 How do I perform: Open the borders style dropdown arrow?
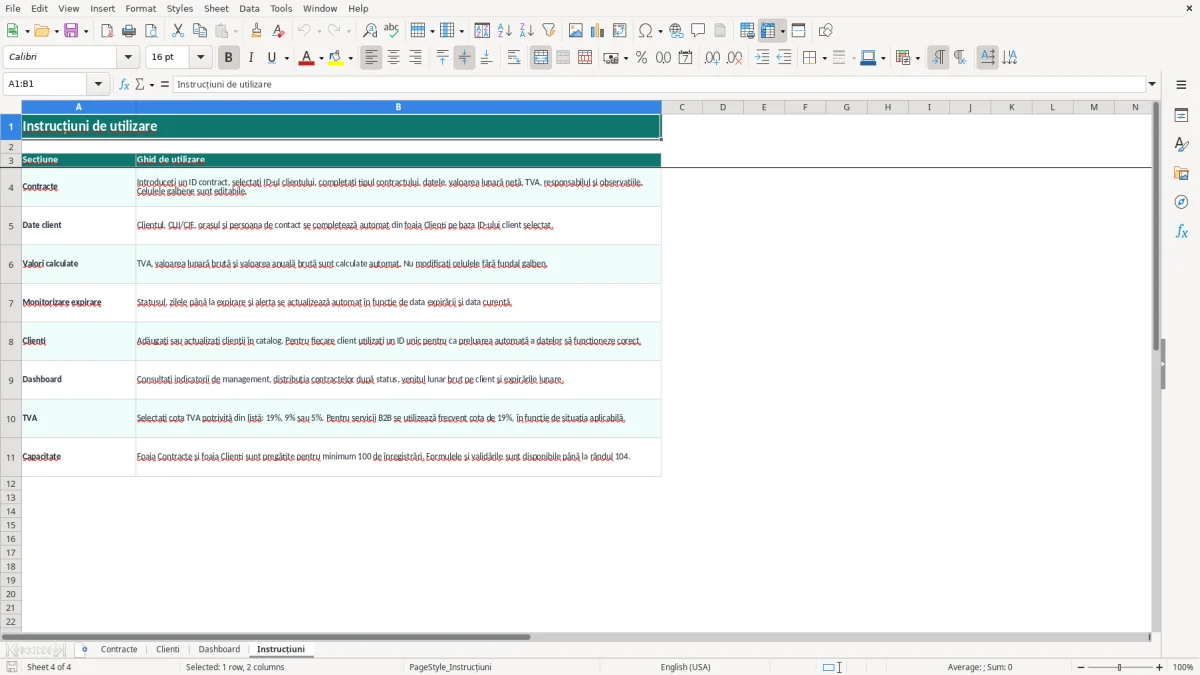[823, 58]
